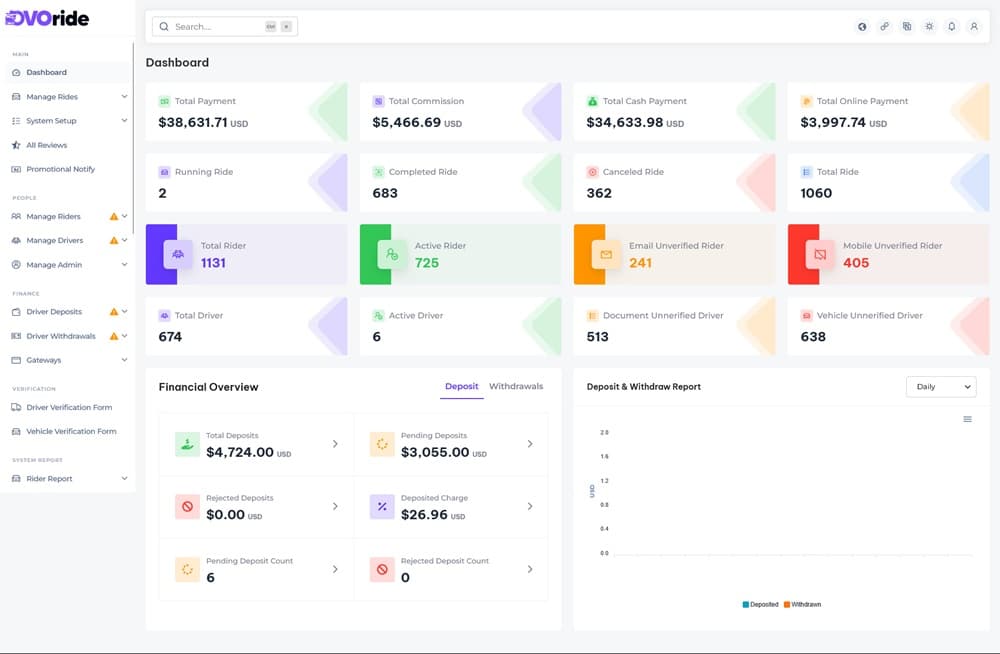Open Rejected Deposits details arrow

pyautogui.click(x=335, y=507)
